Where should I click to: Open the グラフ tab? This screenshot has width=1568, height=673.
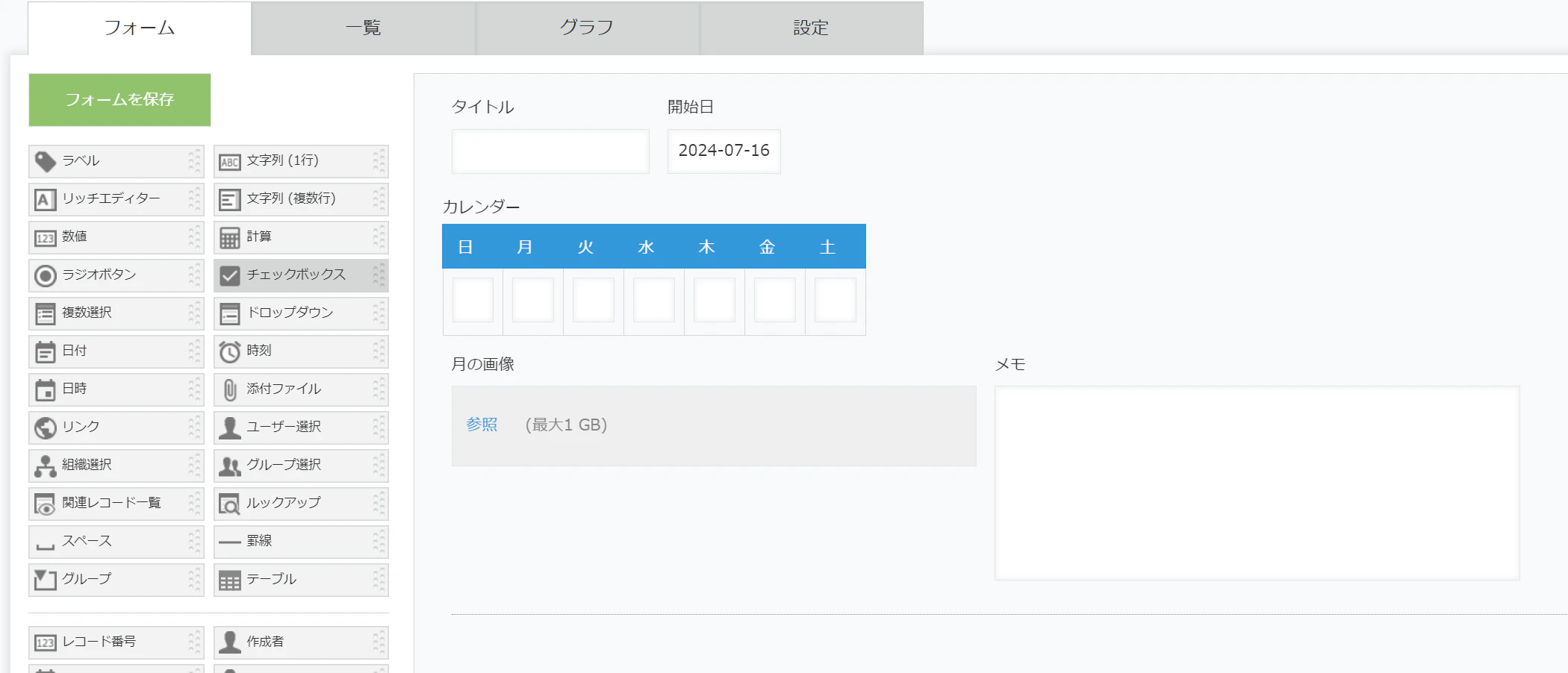(588, 28)
